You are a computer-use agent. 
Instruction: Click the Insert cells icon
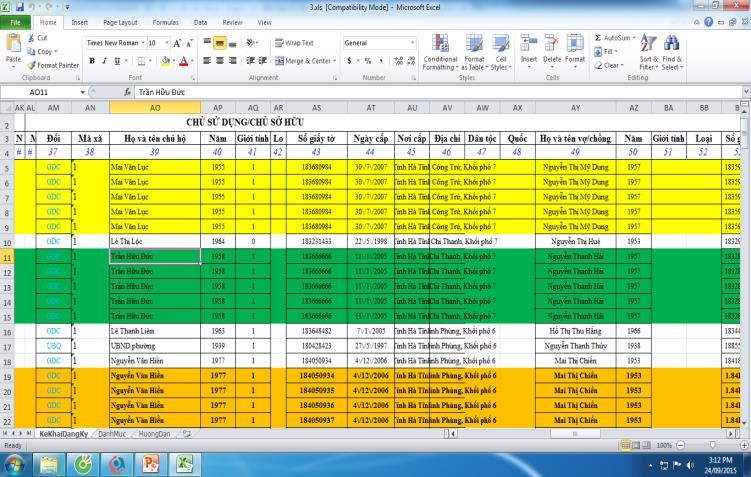[528, 48]
